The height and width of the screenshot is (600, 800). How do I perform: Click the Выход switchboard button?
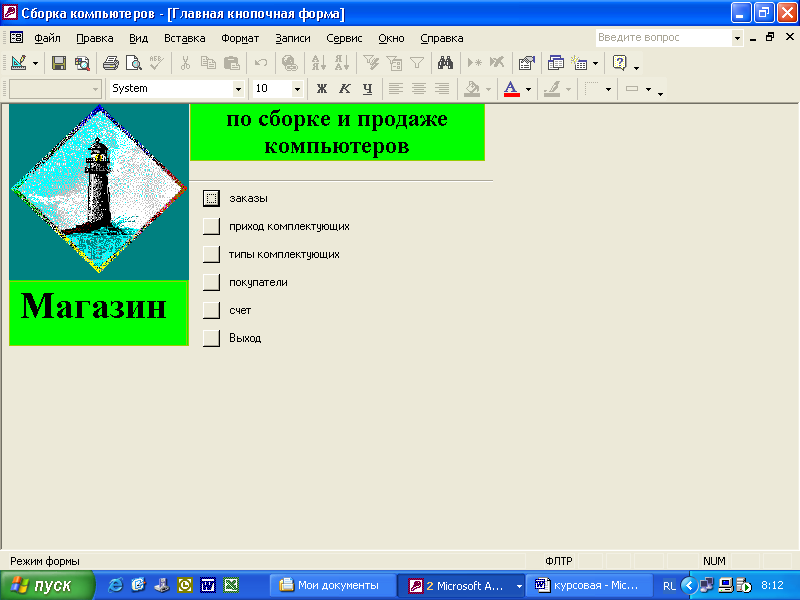pos(211,338)
